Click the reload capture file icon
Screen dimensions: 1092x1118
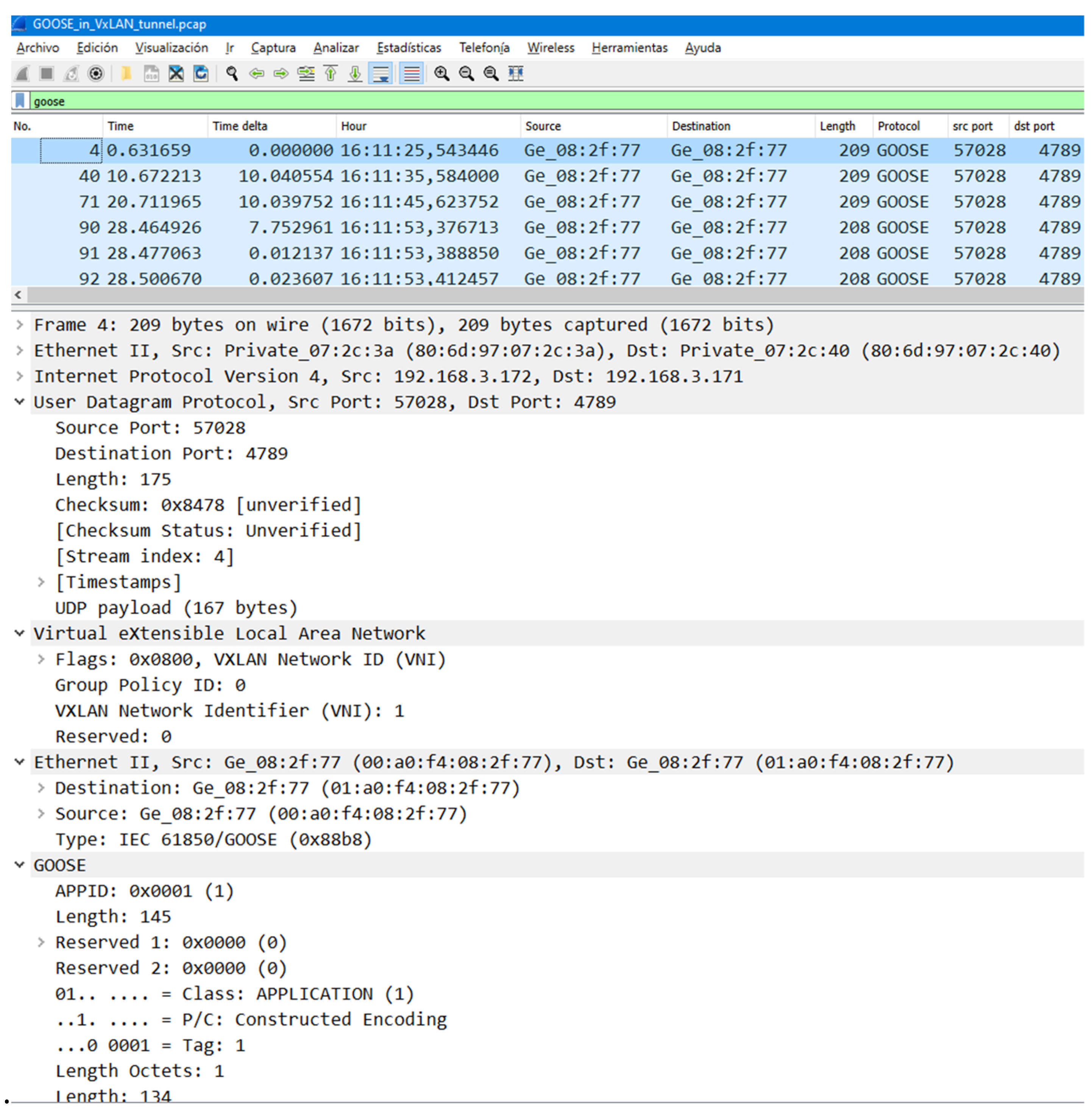[x=201, y=73]
